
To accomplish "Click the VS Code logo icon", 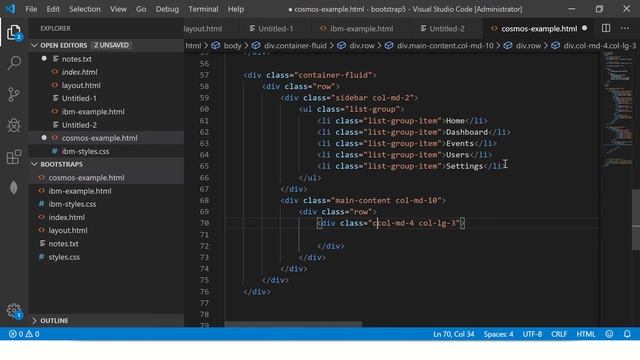I will (10, 9).
